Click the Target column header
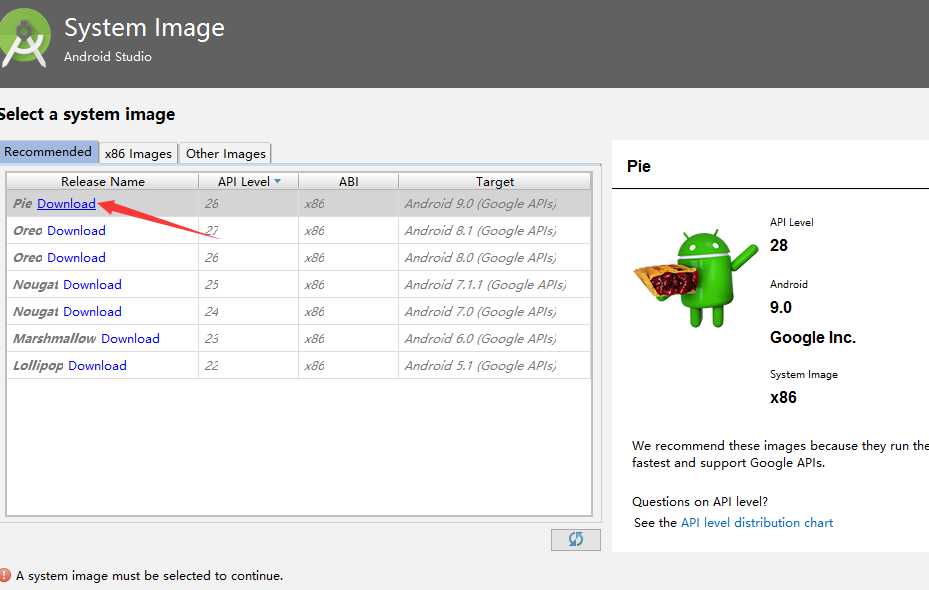 (x=495, y=181)
